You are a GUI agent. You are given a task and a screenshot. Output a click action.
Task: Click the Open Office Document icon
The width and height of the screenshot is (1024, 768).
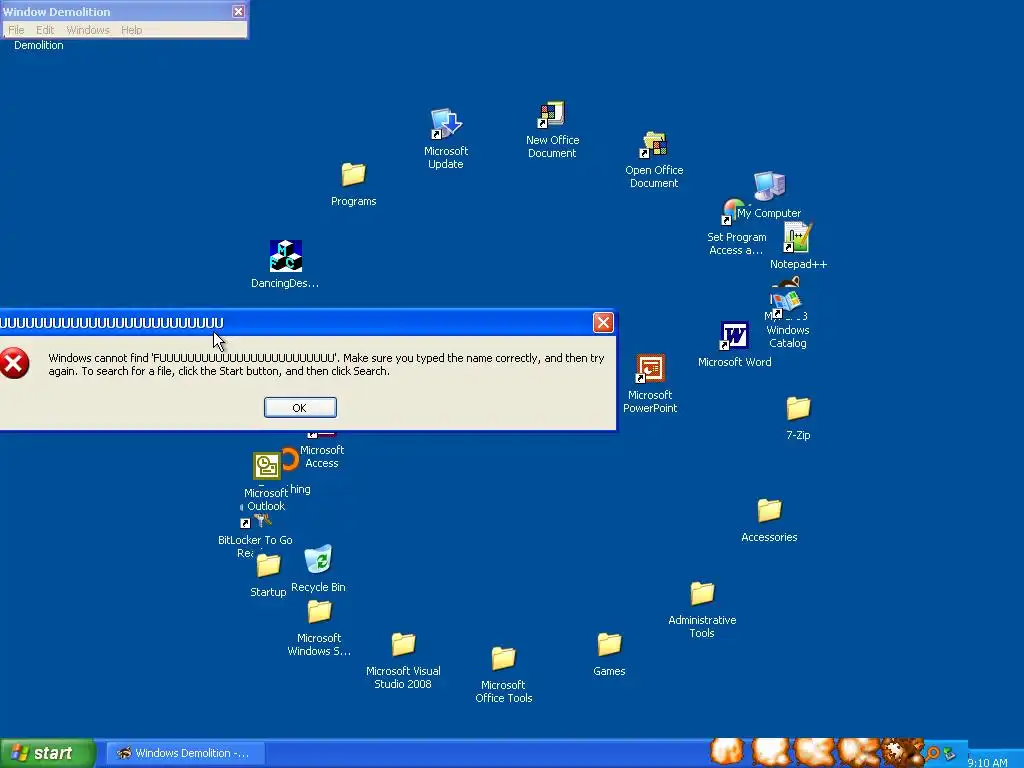coord(653,145)
